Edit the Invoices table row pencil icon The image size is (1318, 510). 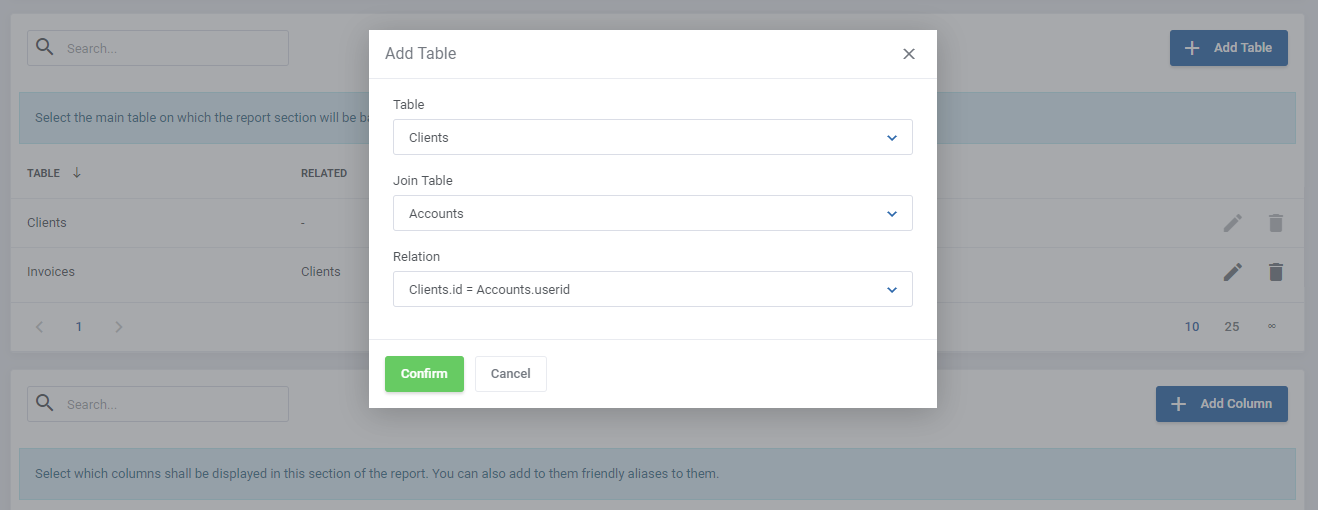pos(1233,271)
